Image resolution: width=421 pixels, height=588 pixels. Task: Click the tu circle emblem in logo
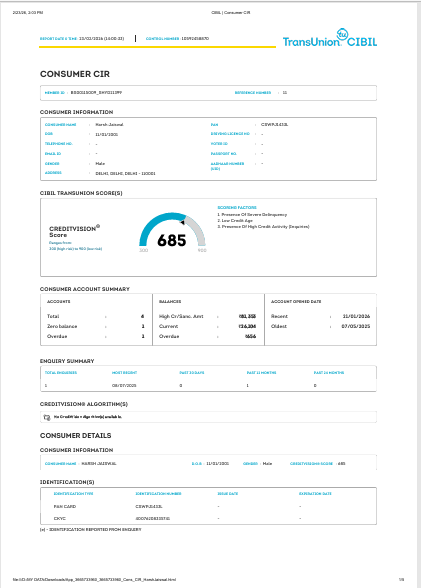pos(342,34)
